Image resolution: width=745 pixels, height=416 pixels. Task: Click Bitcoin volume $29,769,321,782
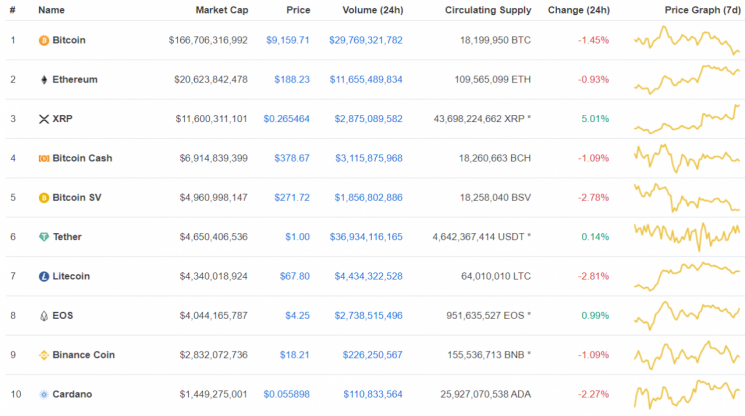[366, 40]
